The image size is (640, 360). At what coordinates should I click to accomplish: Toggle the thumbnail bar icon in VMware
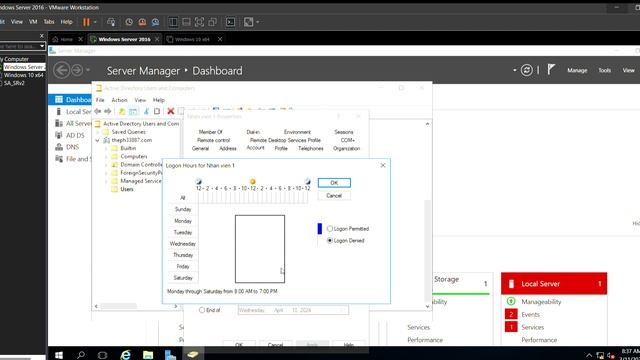tap(186, 22)
